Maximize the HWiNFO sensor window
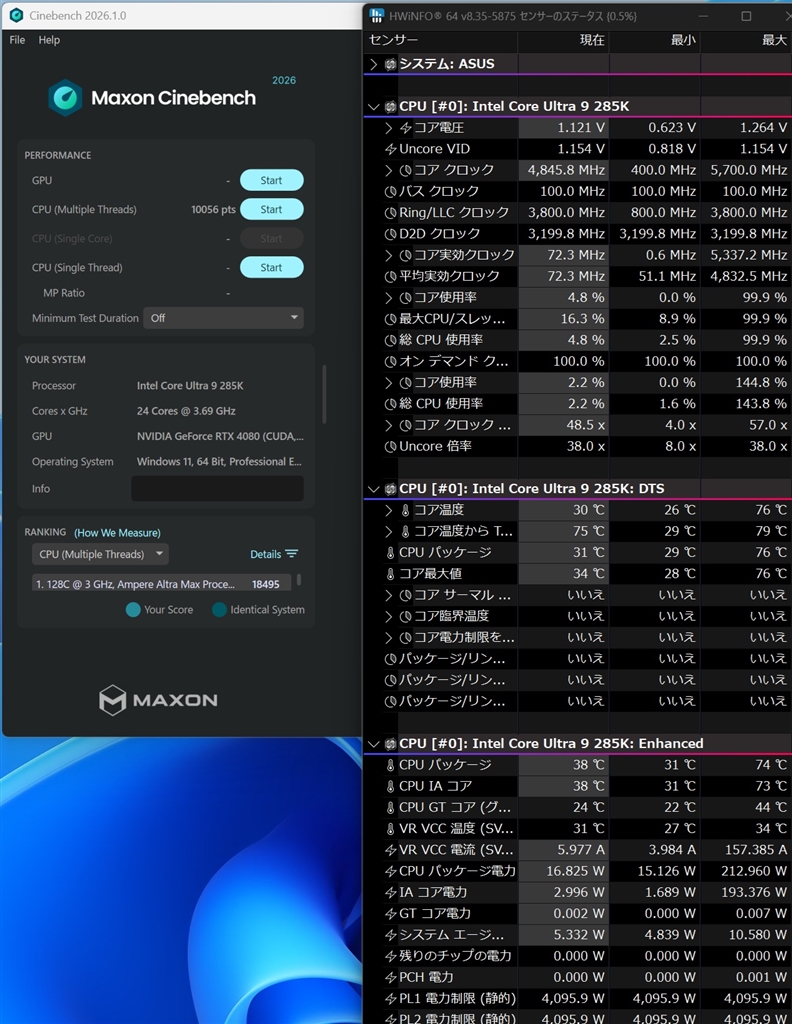This screenshot has width=792, height=1024. tap(746, 16)
